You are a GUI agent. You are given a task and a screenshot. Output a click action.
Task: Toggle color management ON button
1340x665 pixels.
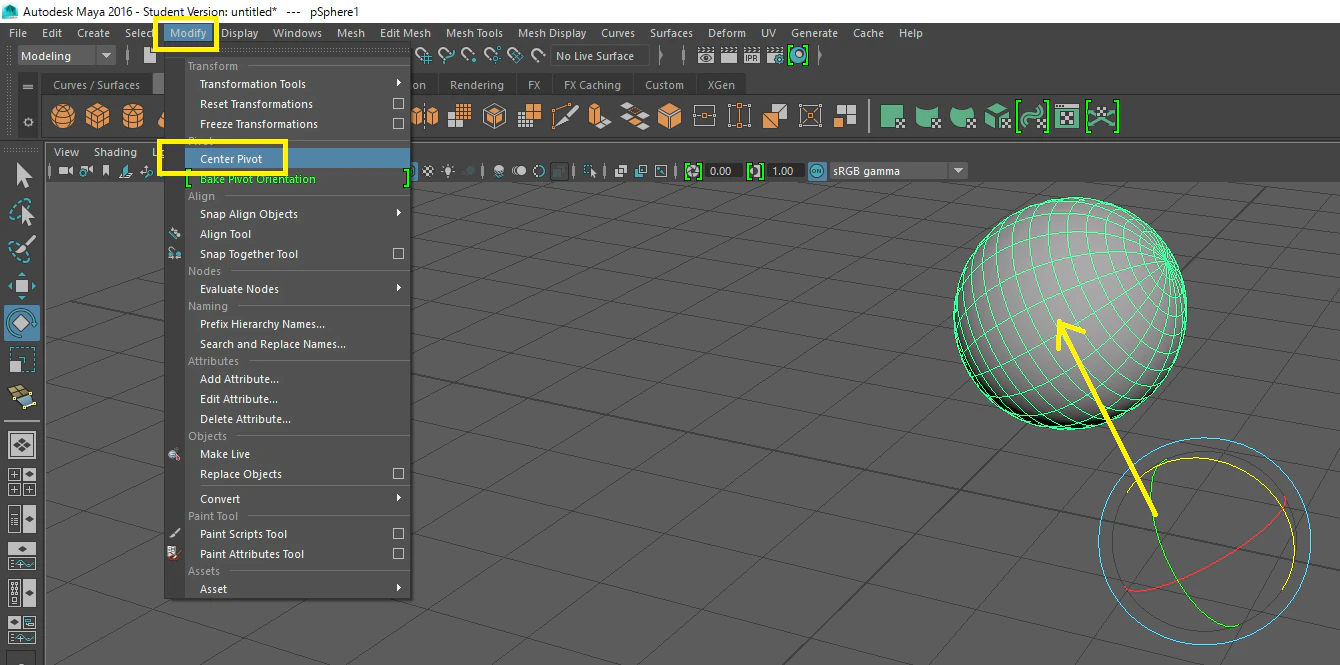[x=817, y=171]
